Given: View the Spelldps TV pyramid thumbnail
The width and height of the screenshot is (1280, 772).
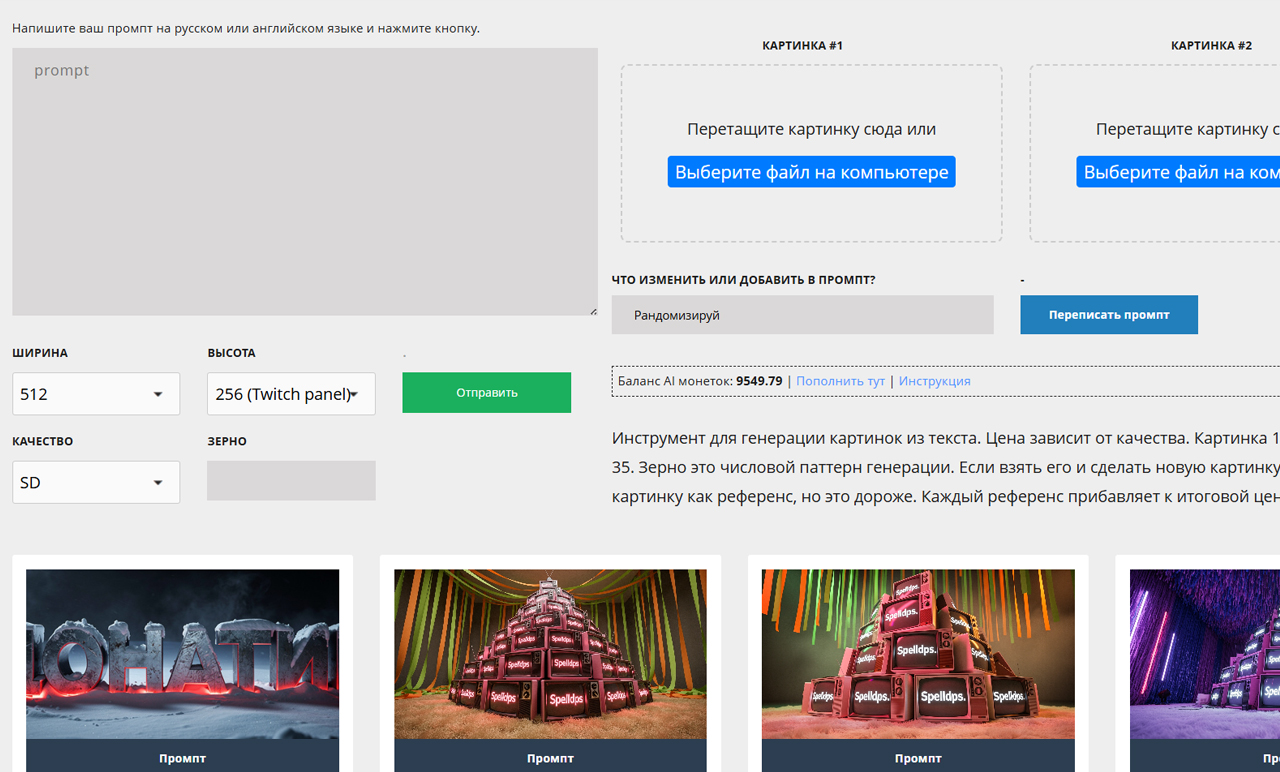Looking at the screenshot, I should [x=550, y=655].
